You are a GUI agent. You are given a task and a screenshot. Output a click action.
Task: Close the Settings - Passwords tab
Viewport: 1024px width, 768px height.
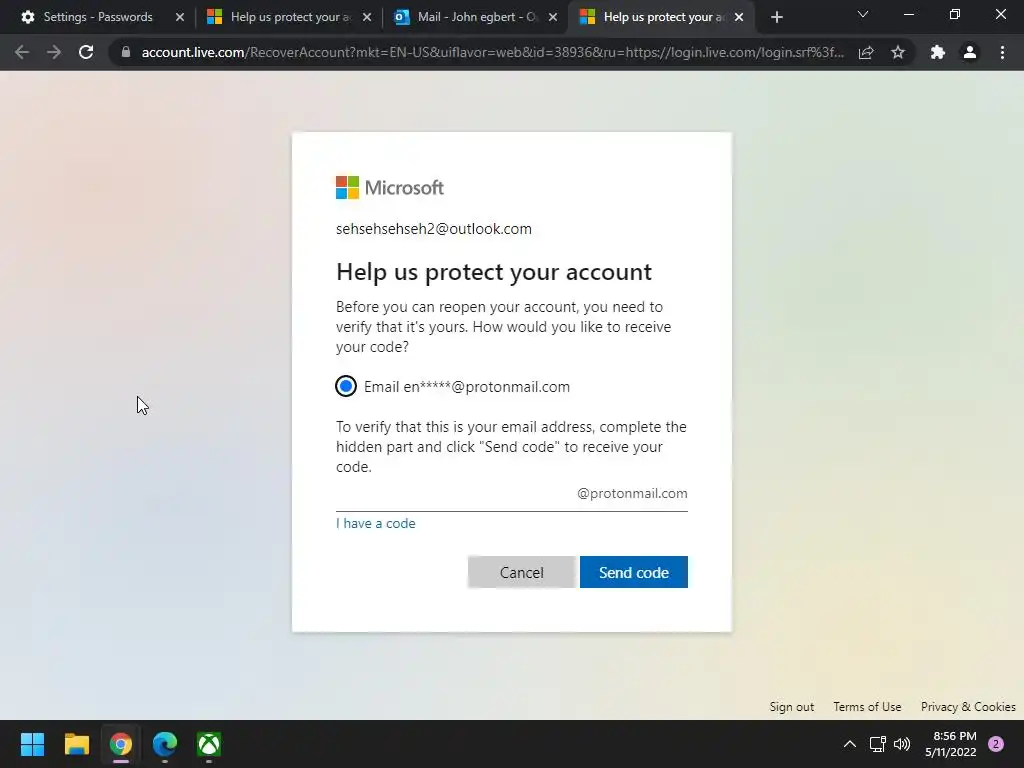(x=180, y=17)
